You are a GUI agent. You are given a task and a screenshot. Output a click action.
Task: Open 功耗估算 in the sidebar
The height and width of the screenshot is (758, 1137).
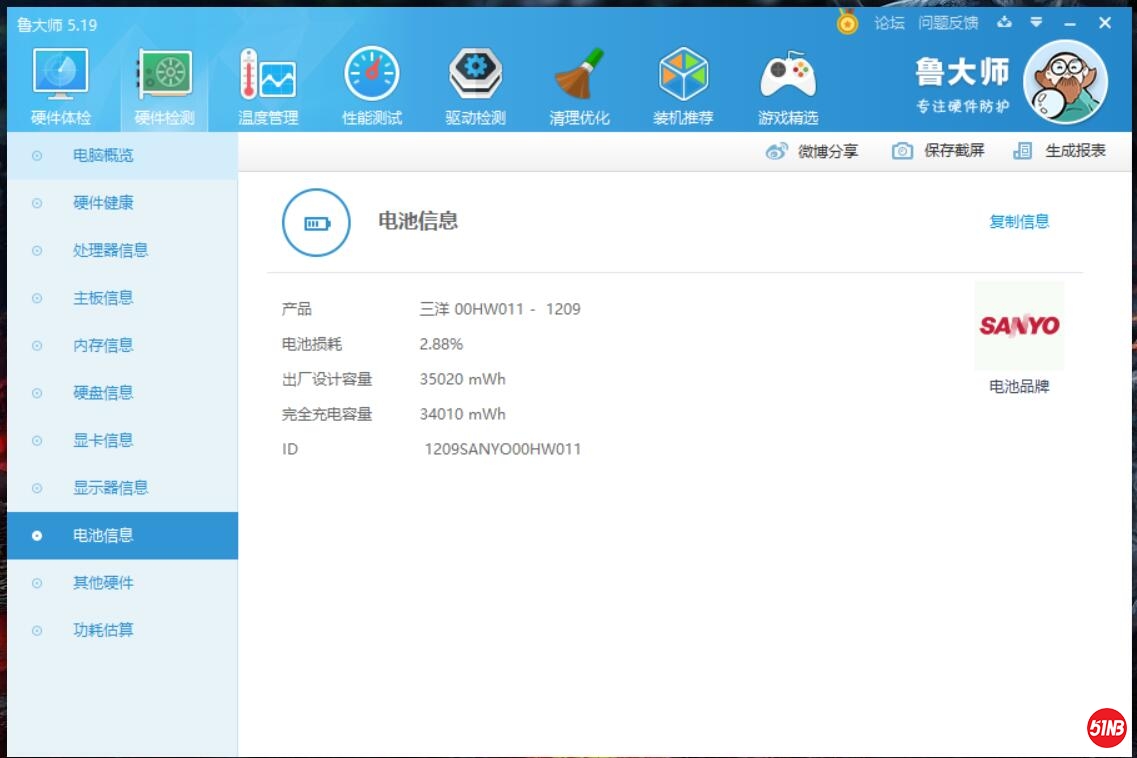(x=103, y=630)
